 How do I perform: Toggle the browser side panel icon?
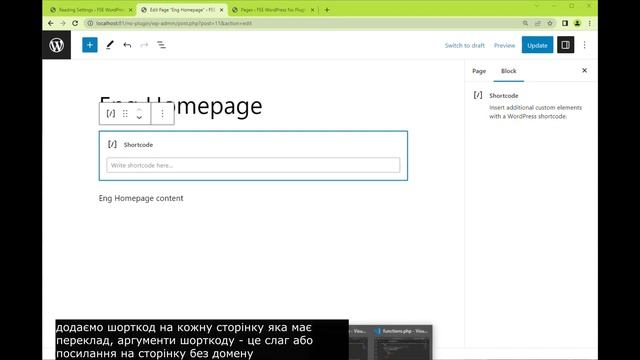[x=565, y=23]
